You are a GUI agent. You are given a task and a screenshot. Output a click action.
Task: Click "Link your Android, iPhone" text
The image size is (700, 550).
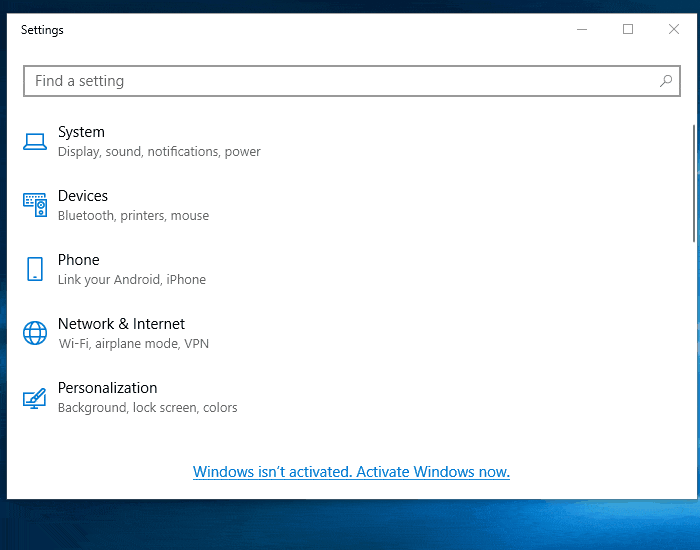pyautogui.click(x=132, y=280)
